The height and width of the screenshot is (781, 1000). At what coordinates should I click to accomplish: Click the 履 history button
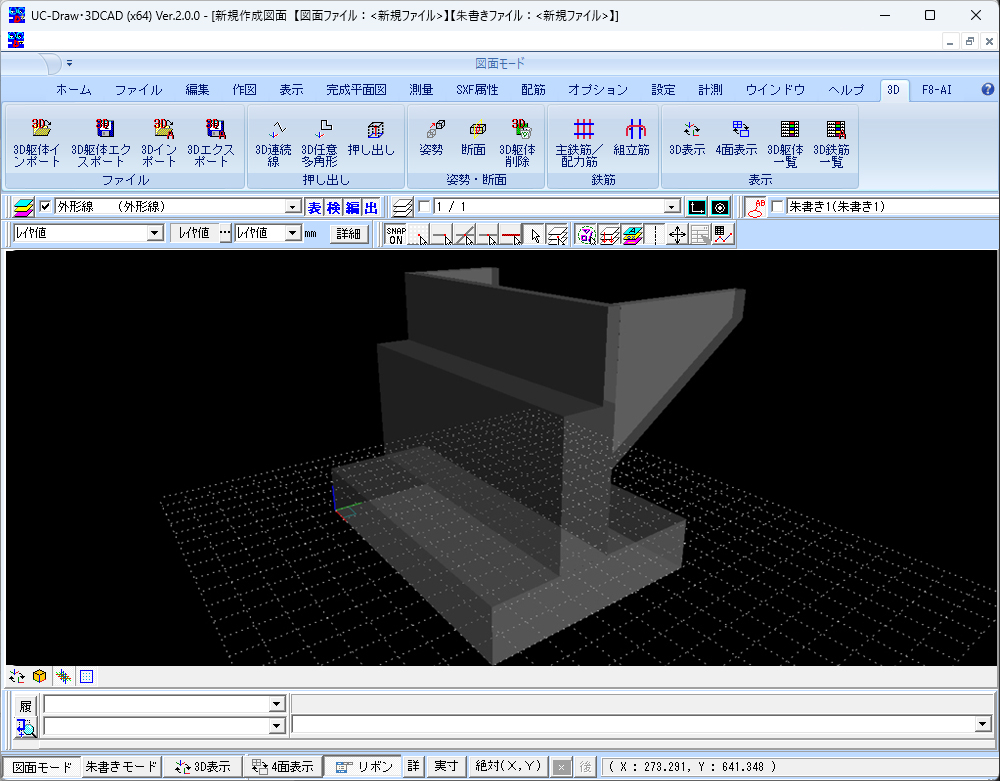point(26,706)
